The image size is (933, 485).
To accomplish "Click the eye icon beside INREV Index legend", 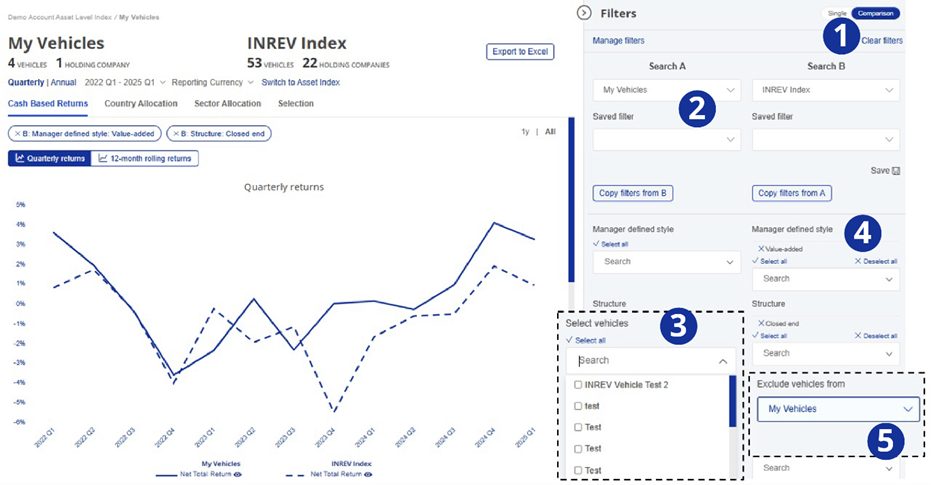I will coord(369,474).
